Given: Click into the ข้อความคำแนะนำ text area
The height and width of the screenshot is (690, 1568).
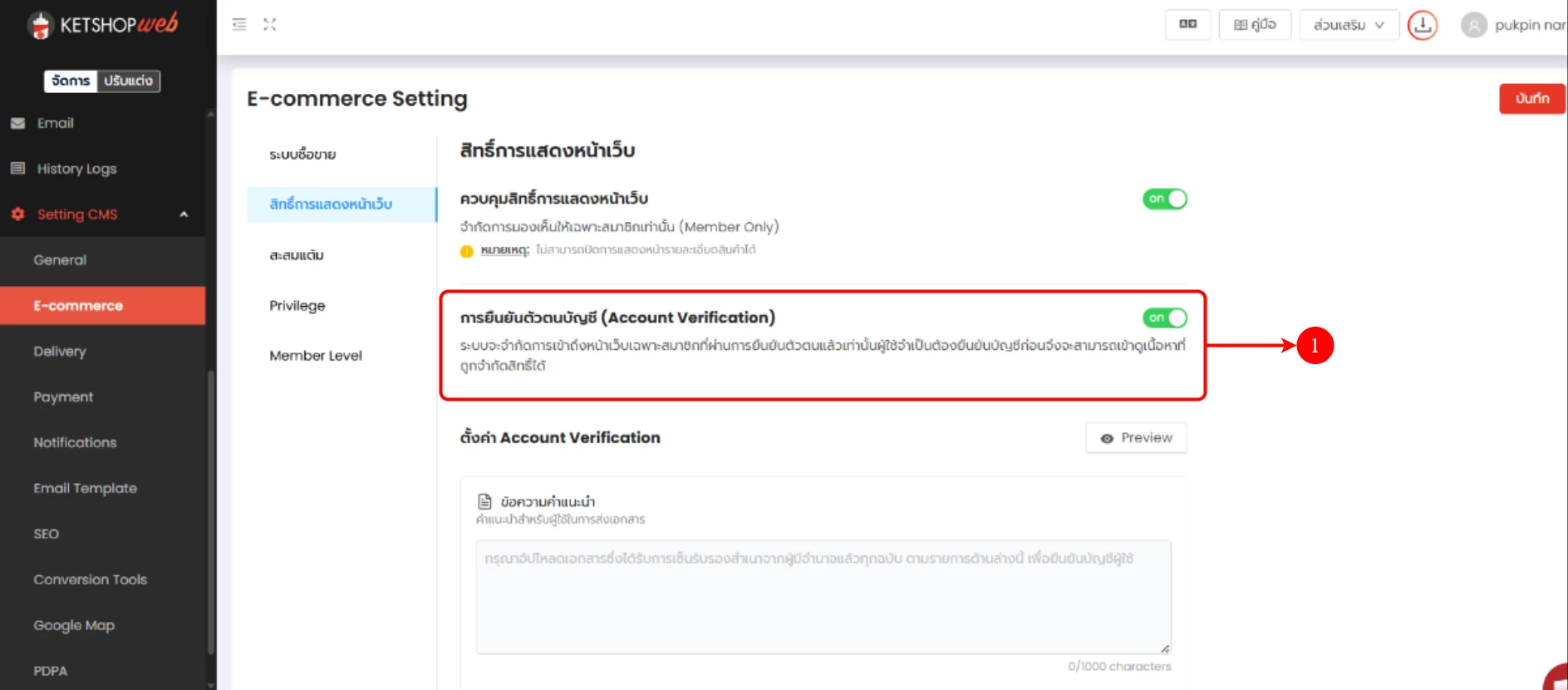Looking at the screenshot, I should coord(823,597).
